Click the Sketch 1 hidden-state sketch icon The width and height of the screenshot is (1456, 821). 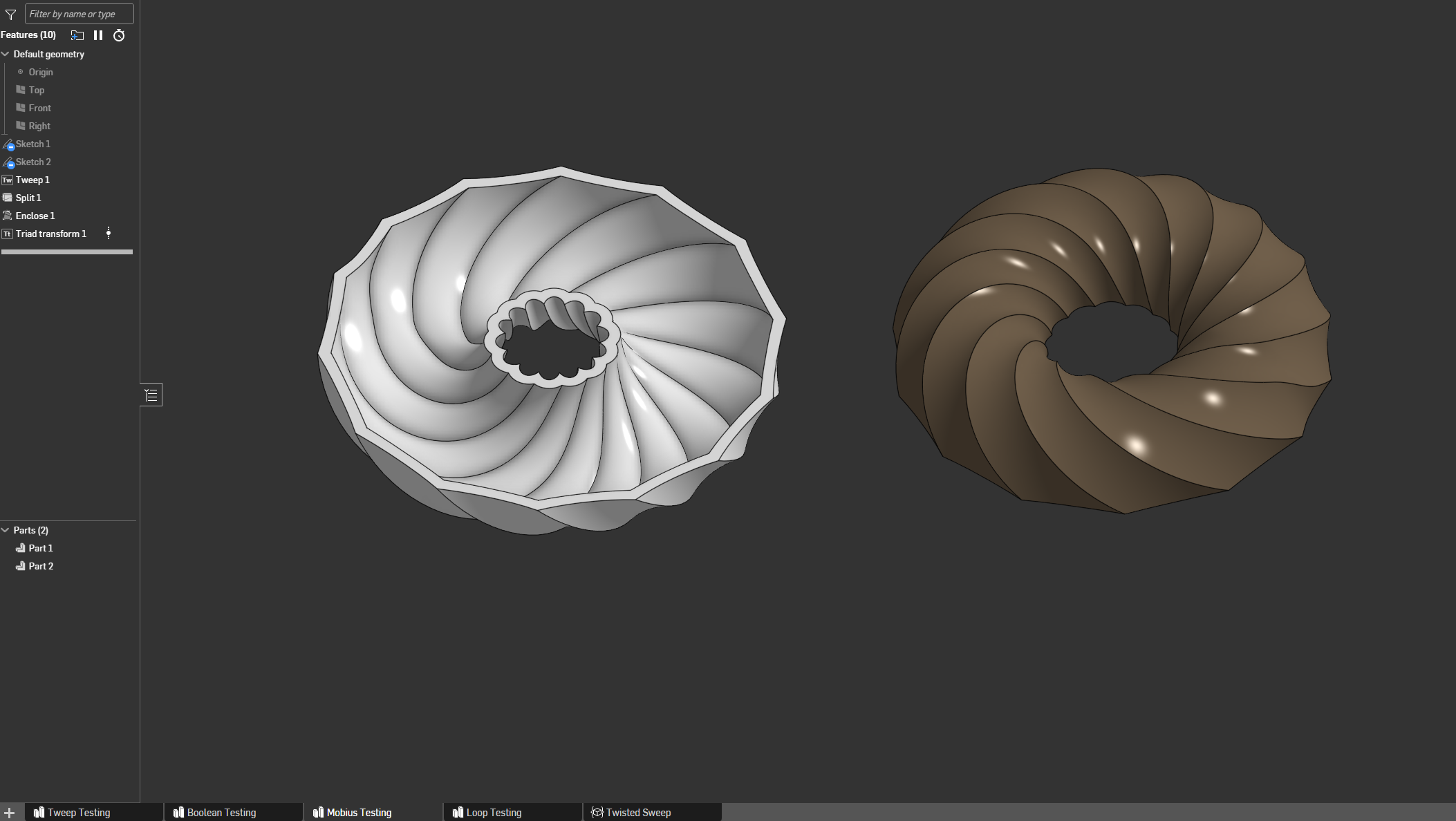[x=8, y=144]
